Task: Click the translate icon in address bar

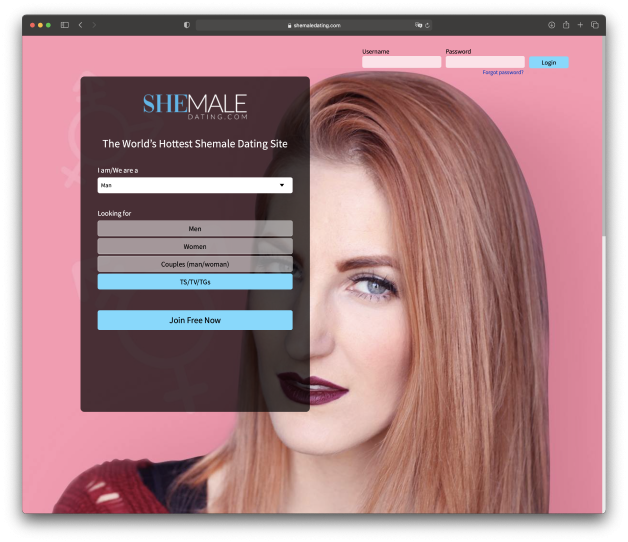Action: 418,25
